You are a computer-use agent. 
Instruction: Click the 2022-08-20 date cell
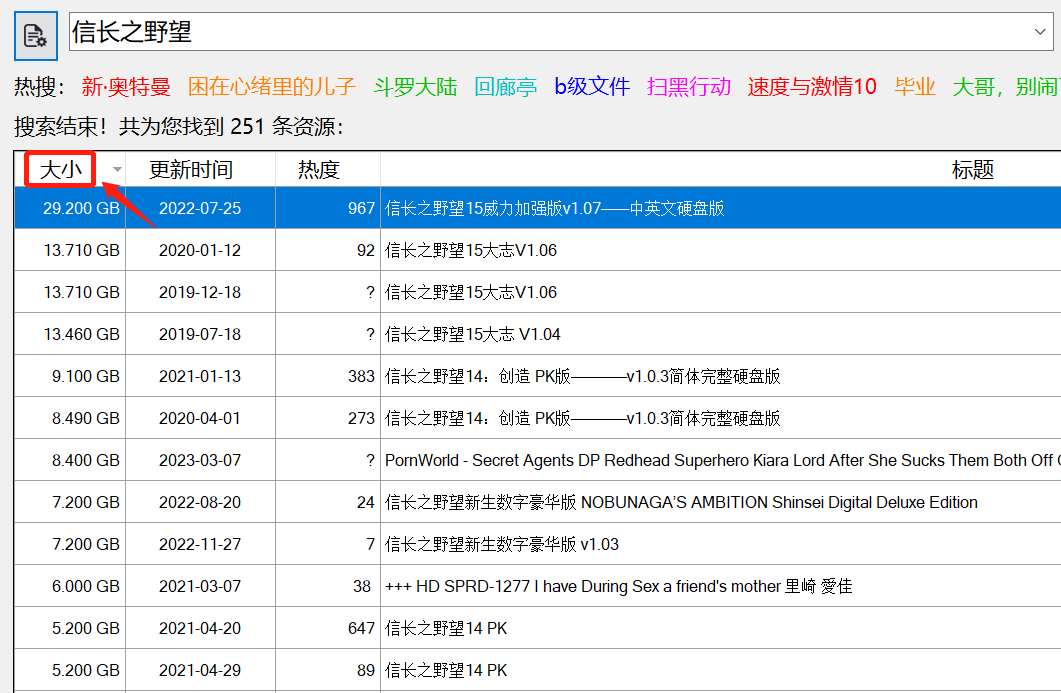pos(200,501)
